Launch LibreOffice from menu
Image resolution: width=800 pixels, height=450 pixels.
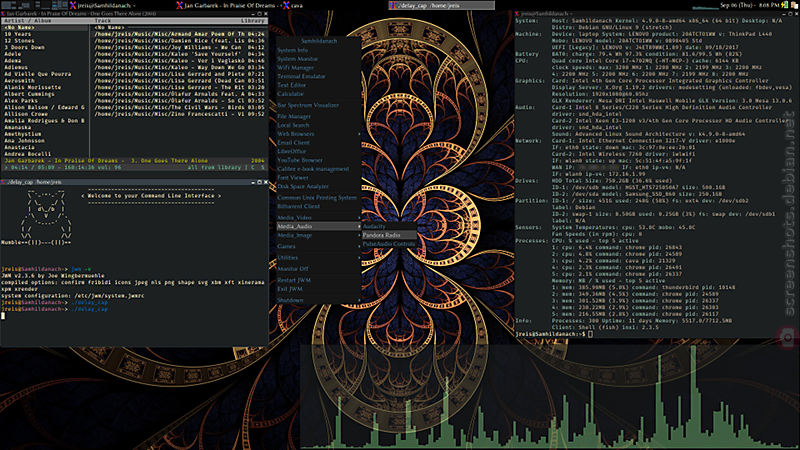point(318,151)
